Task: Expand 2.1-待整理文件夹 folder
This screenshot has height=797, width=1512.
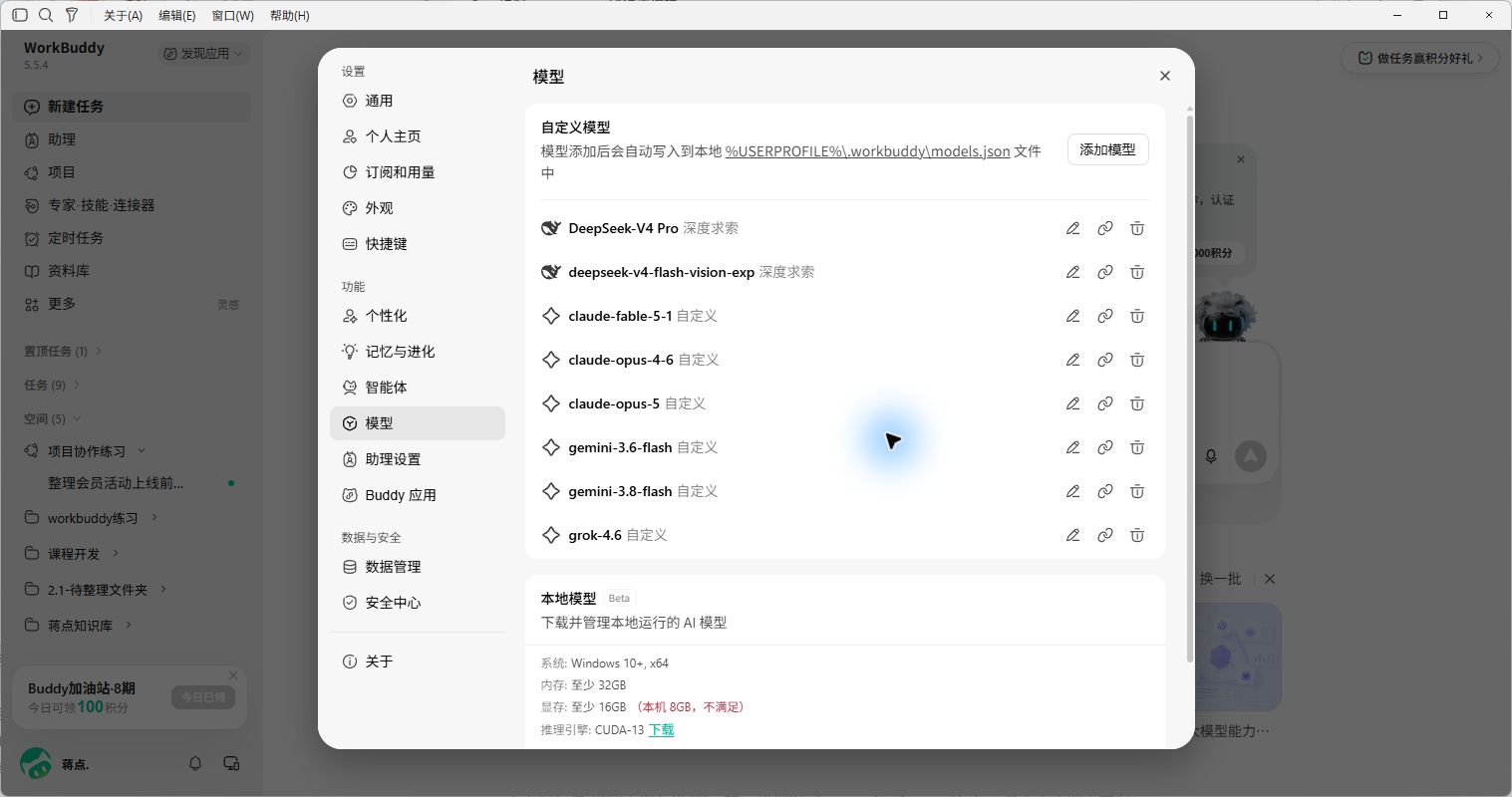Action: (x=163, y=589)
